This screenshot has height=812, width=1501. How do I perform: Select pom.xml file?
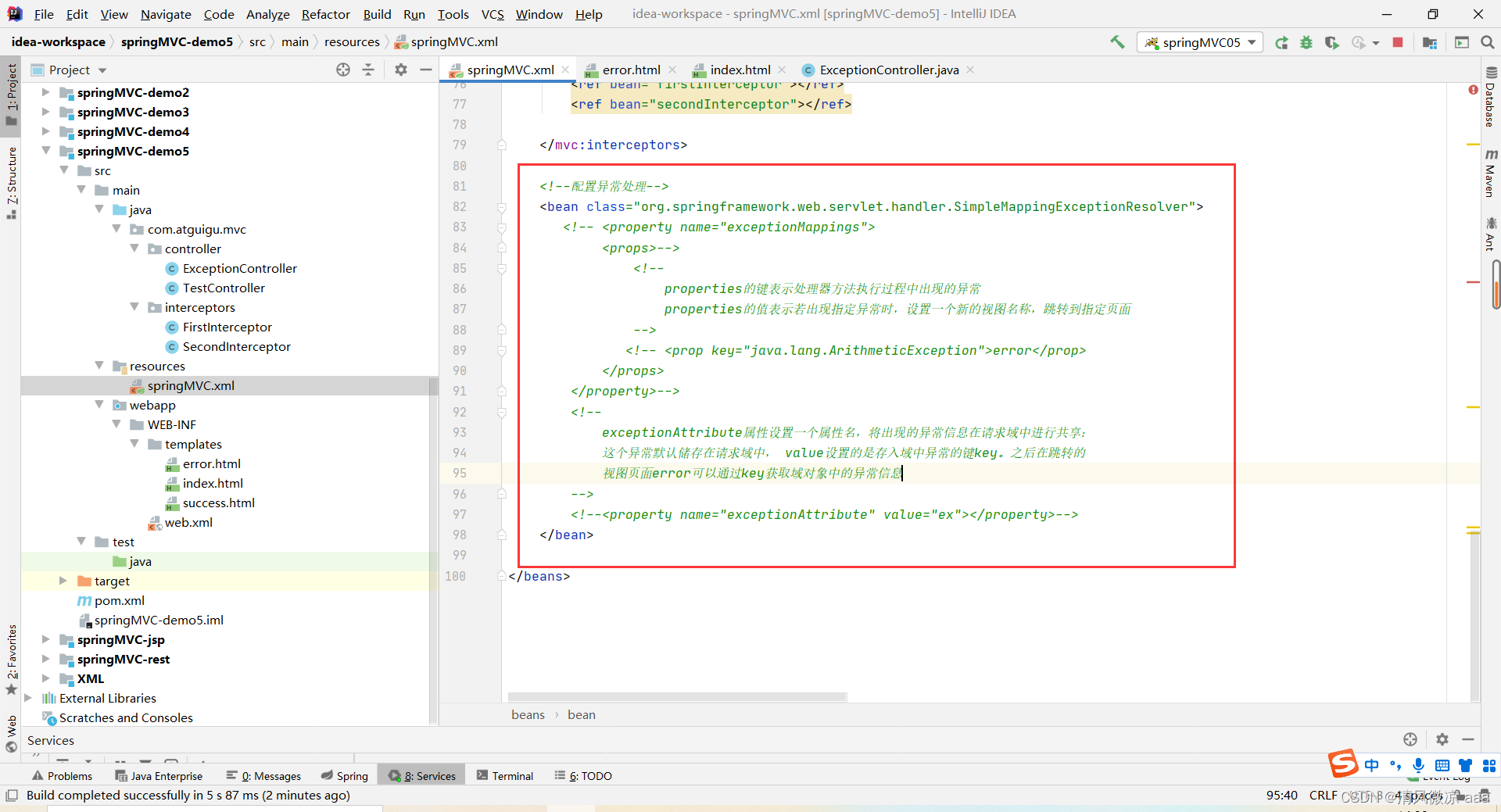coord(119,600)
